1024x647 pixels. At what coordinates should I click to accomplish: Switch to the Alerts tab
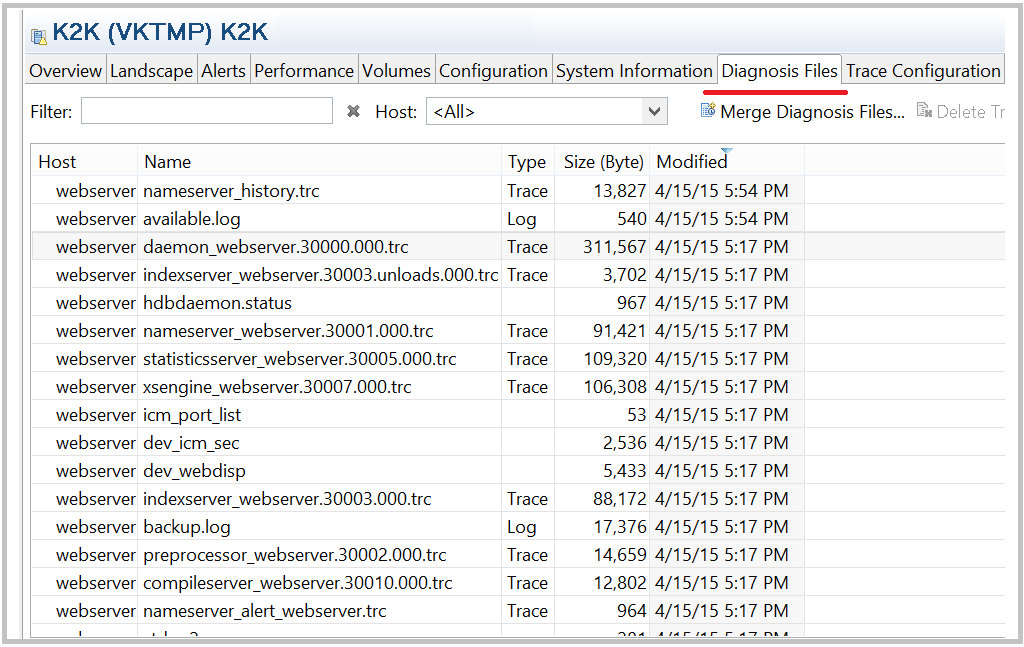click(223, 70)
